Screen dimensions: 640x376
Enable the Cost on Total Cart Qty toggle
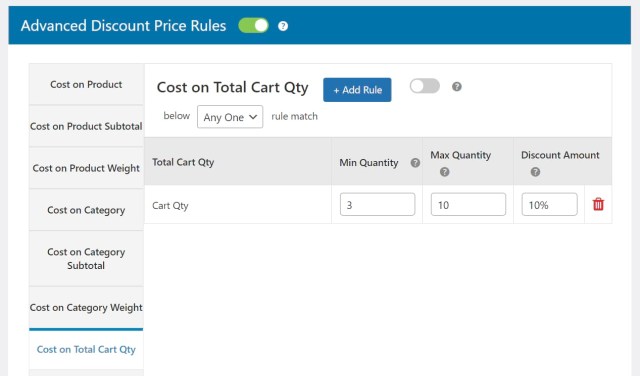click(424, 86)
